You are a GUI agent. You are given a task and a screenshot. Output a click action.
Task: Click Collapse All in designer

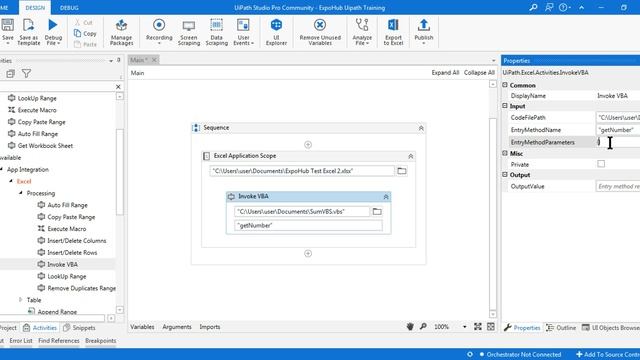point(479,73)
